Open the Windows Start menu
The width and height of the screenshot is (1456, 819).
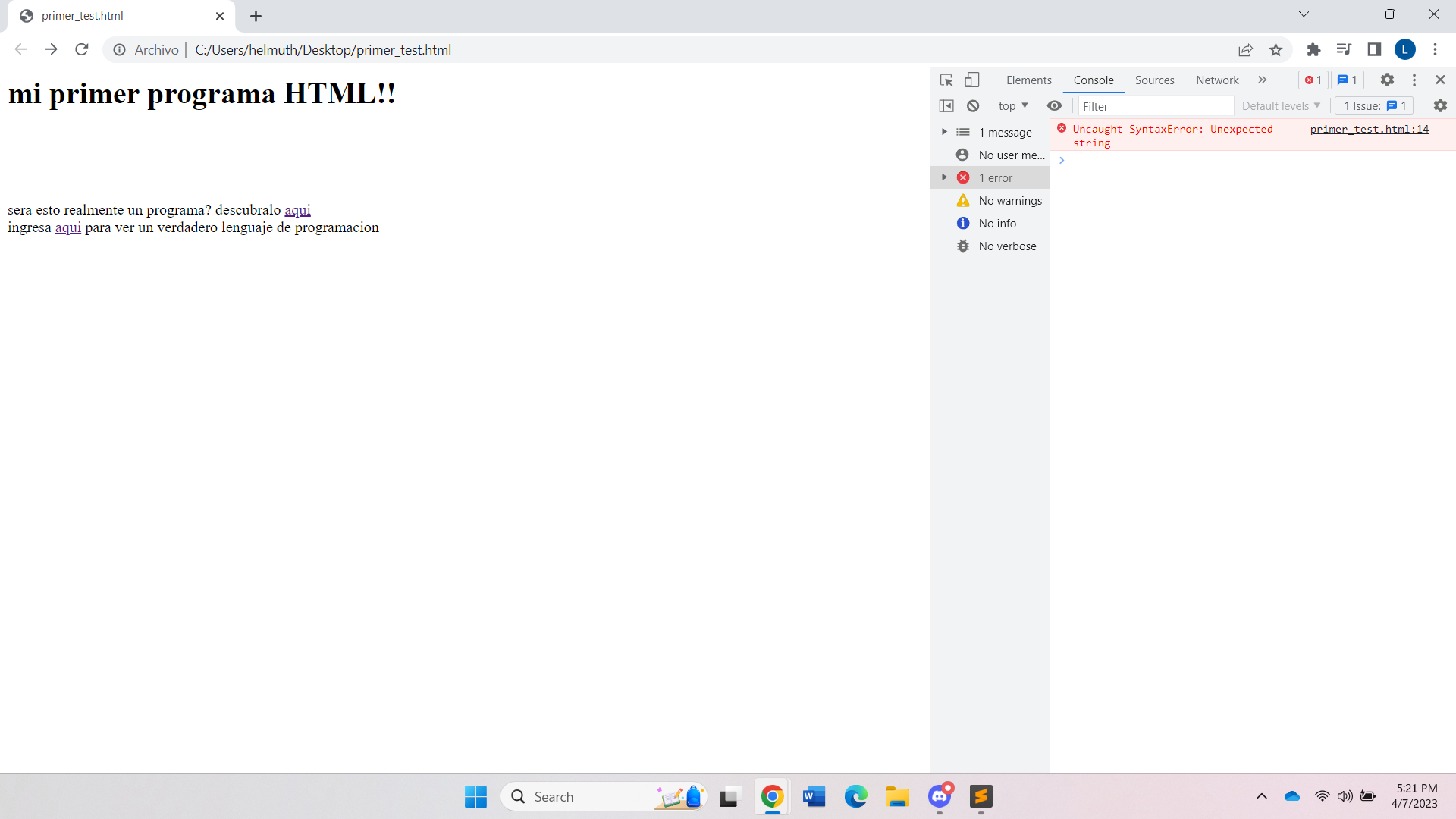point(475,796)
